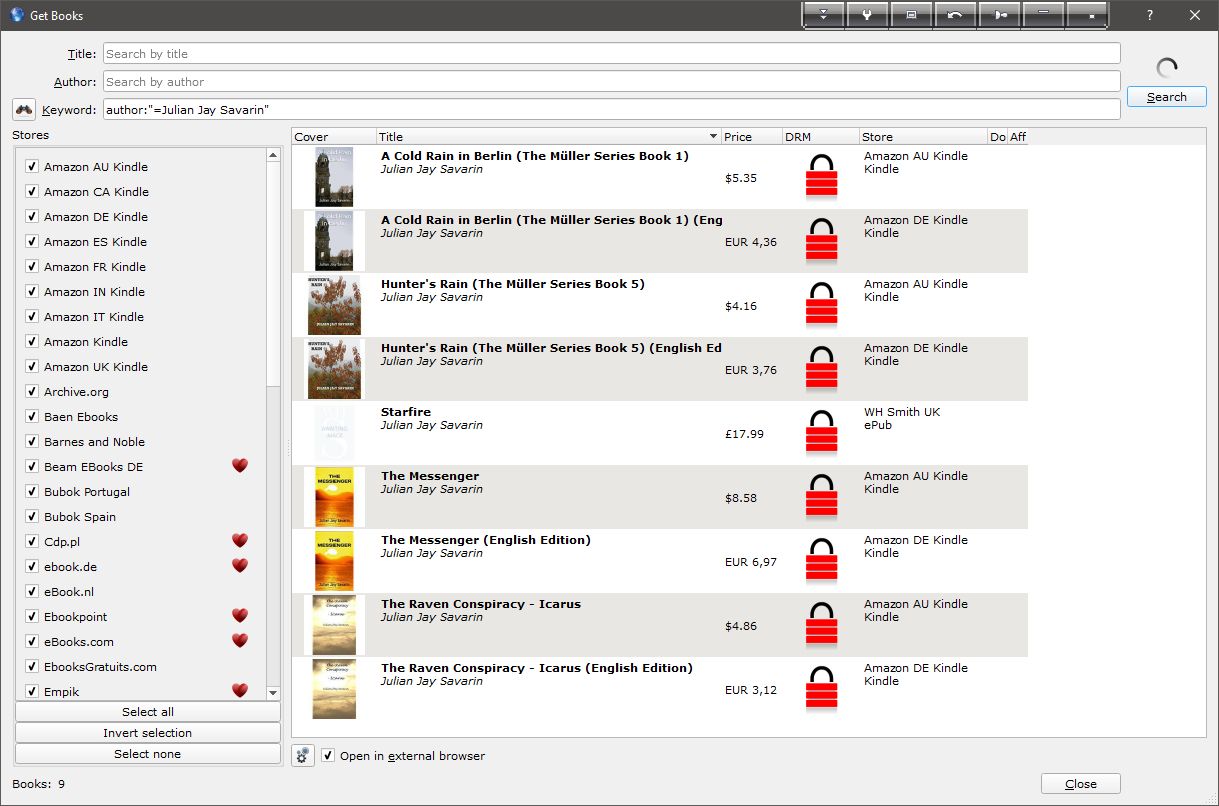Click the double-chevron down arrow toolbar icon
The image size is (1219, 806).
click(x=824, y=15)
